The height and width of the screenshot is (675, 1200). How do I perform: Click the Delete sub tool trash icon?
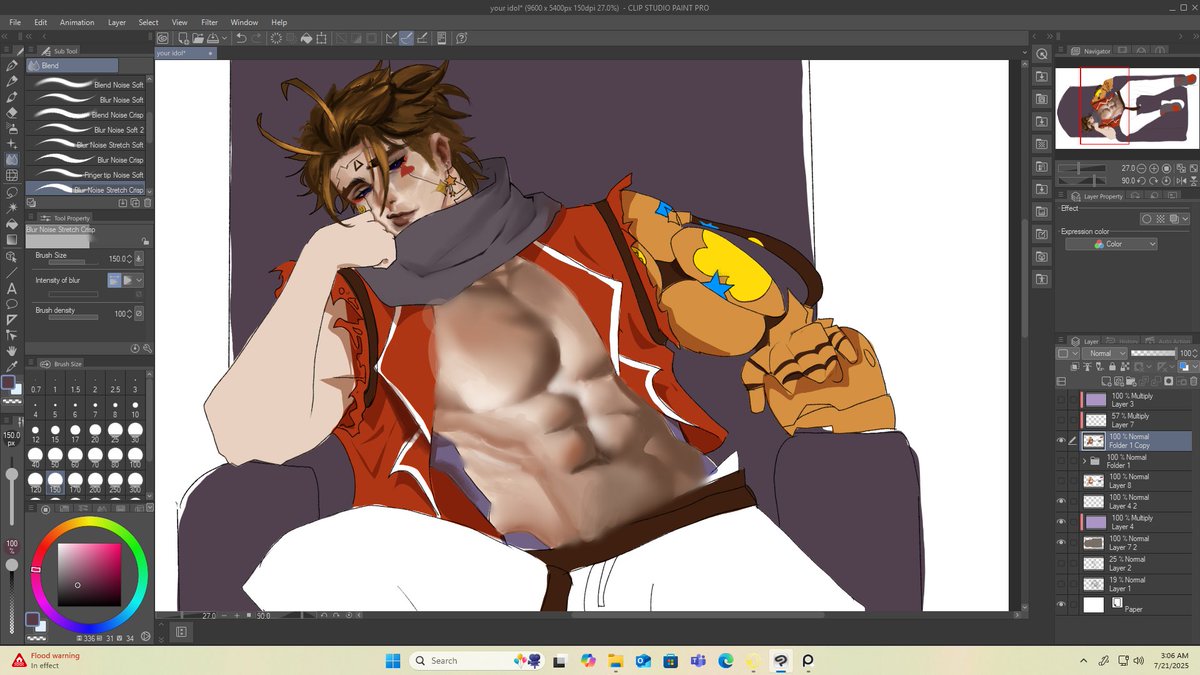point(148,203)
